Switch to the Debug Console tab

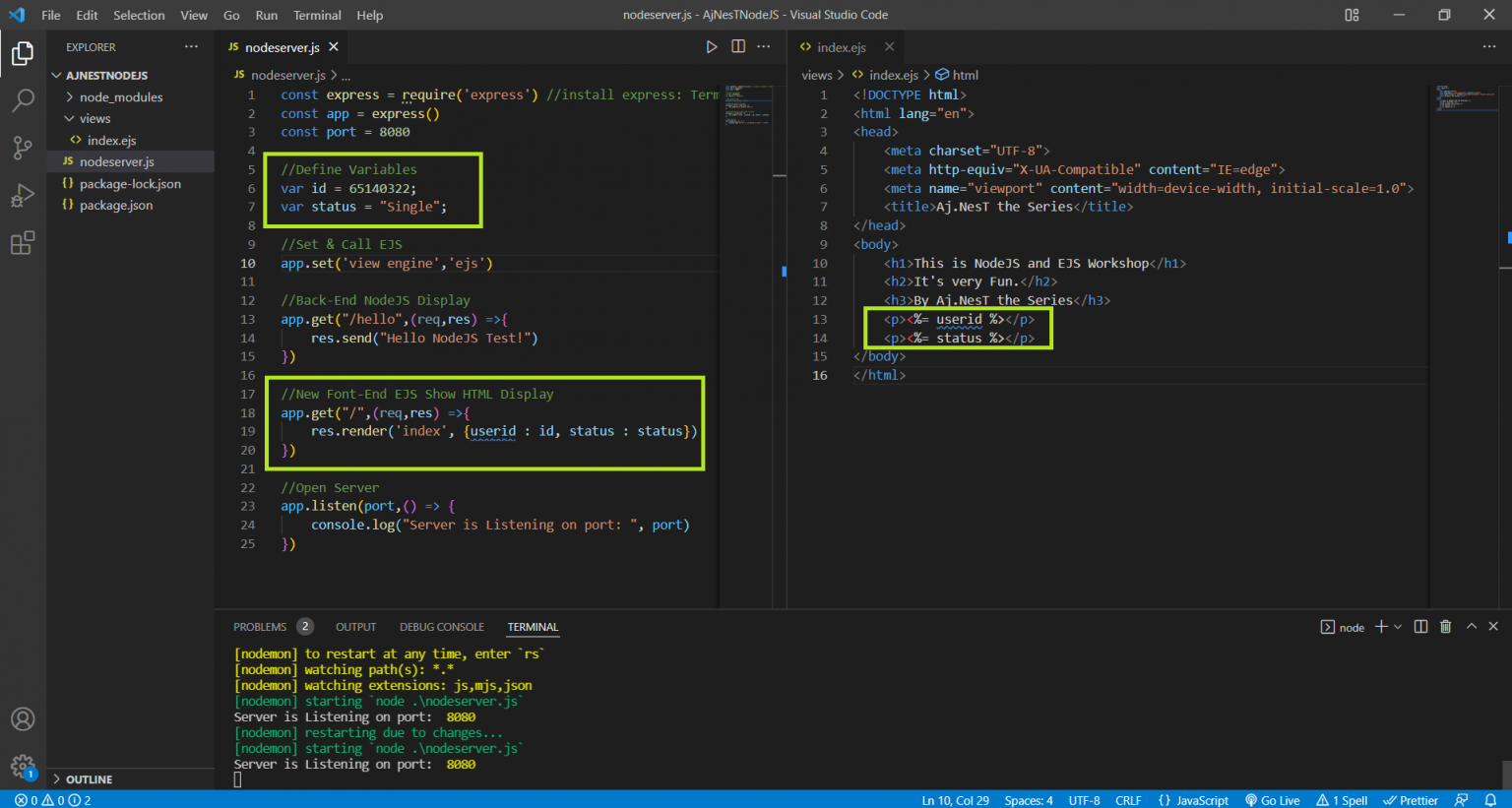coord(441,627)
